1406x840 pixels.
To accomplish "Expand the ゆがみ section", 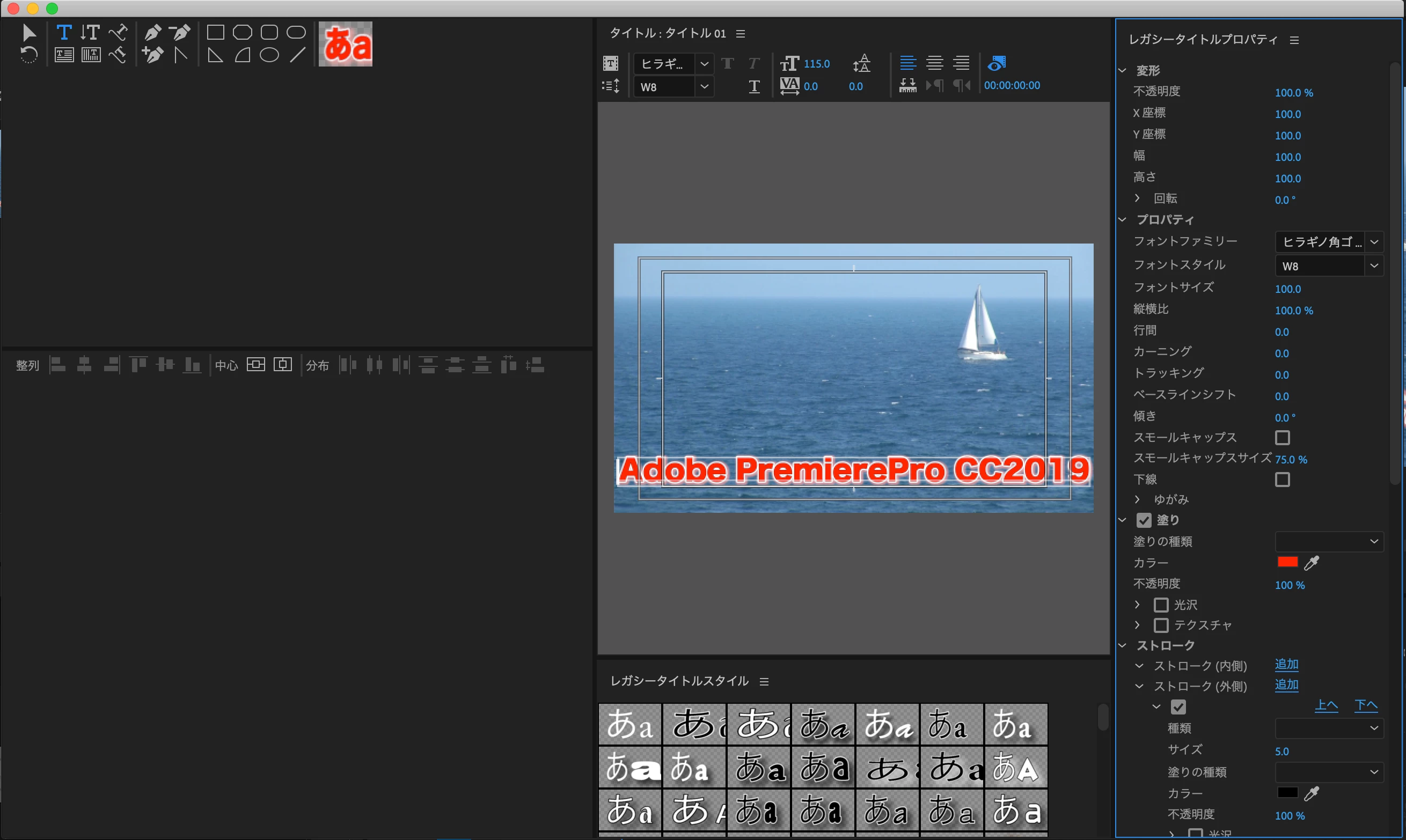I will click(1137, 499).
